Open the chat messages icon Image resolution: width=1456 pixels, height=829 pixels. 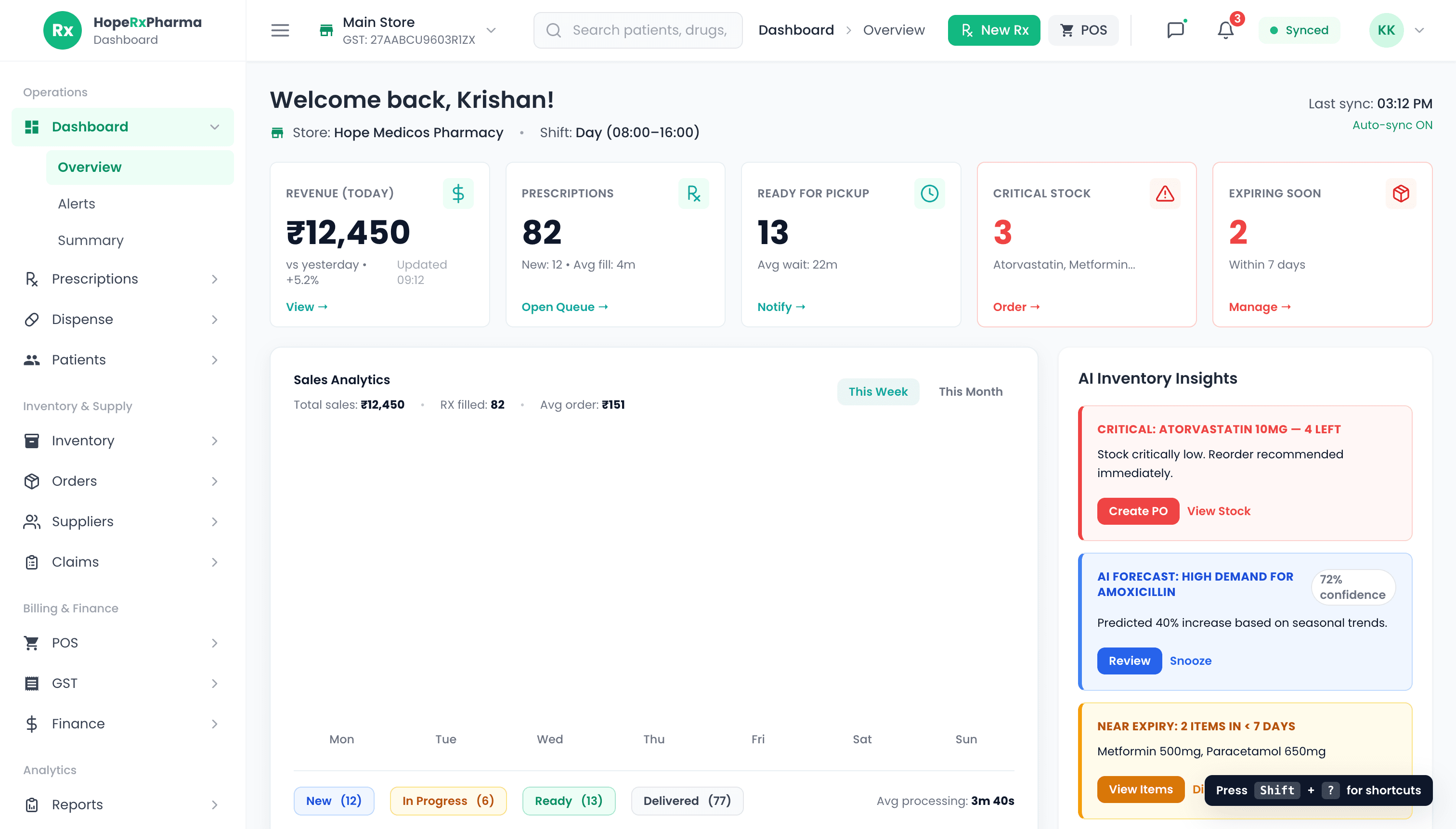click(x=1175, y=30)
